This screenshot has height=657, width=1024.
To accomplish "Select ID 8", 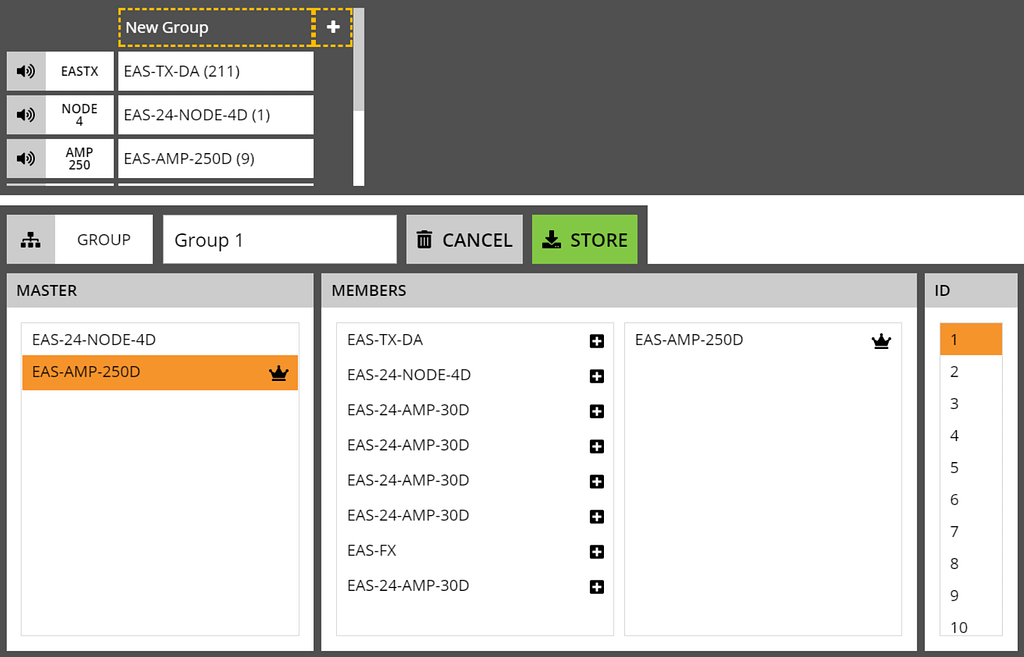I will [971, 564].
